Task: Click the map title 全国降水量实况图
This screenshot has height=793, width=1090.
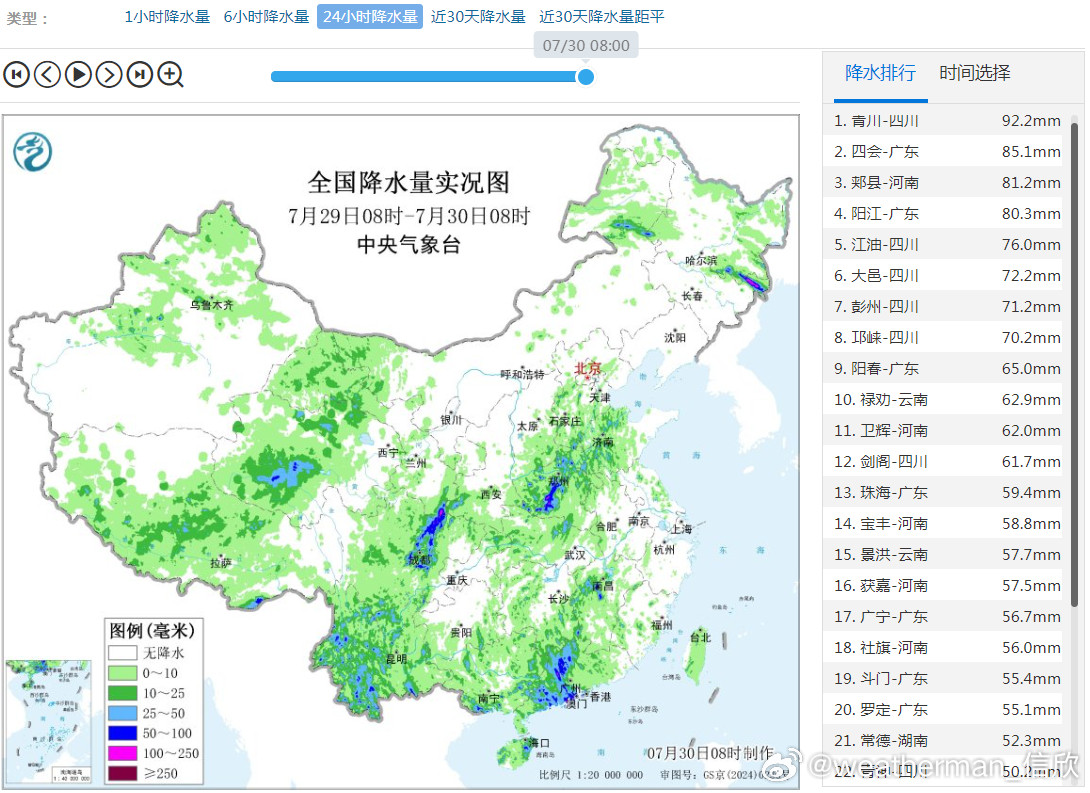Action: point(409,183)
